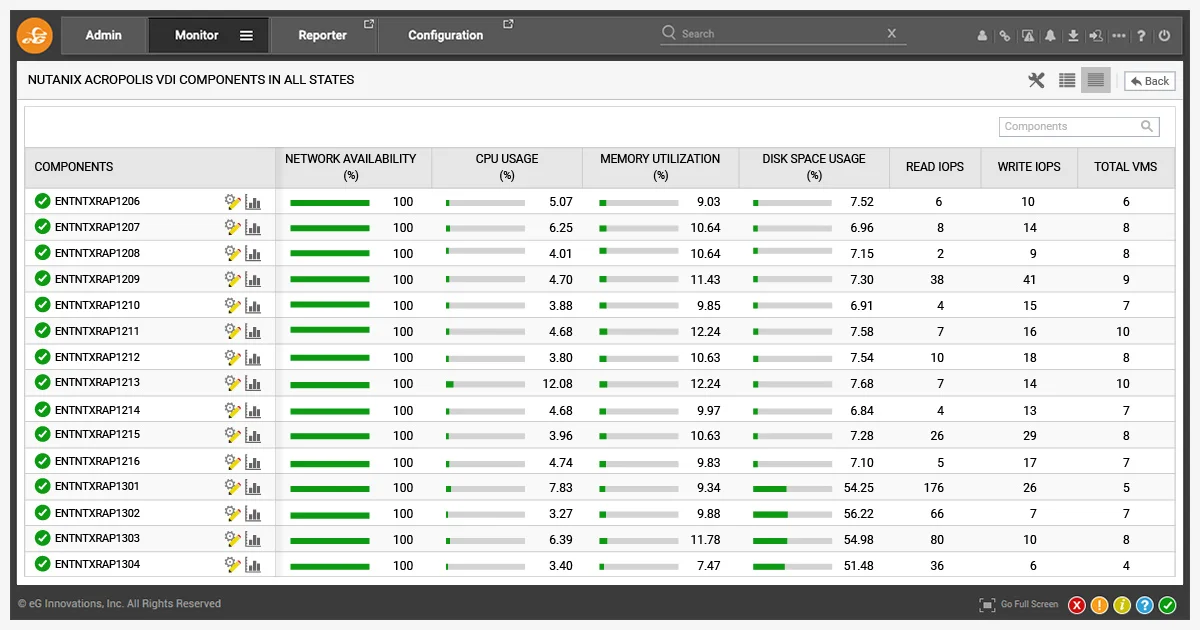Screen dimensions: 1200x630
Task: Open the wrench and screwdriver tools icon
Action: pos(1036,81)
